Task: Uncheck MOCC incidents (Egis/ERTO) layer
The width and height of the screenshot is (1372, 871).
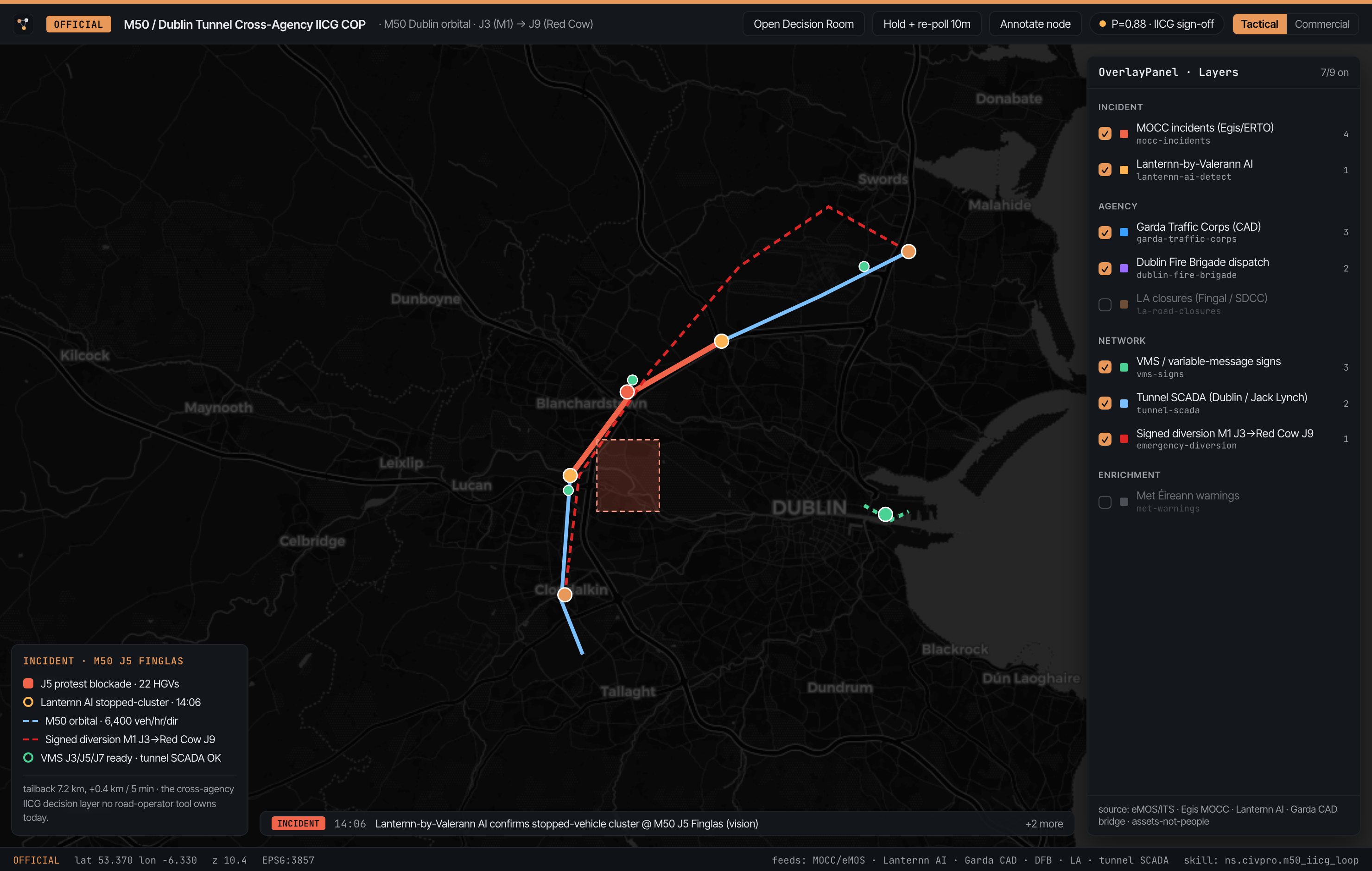Action: [1105, 134]
